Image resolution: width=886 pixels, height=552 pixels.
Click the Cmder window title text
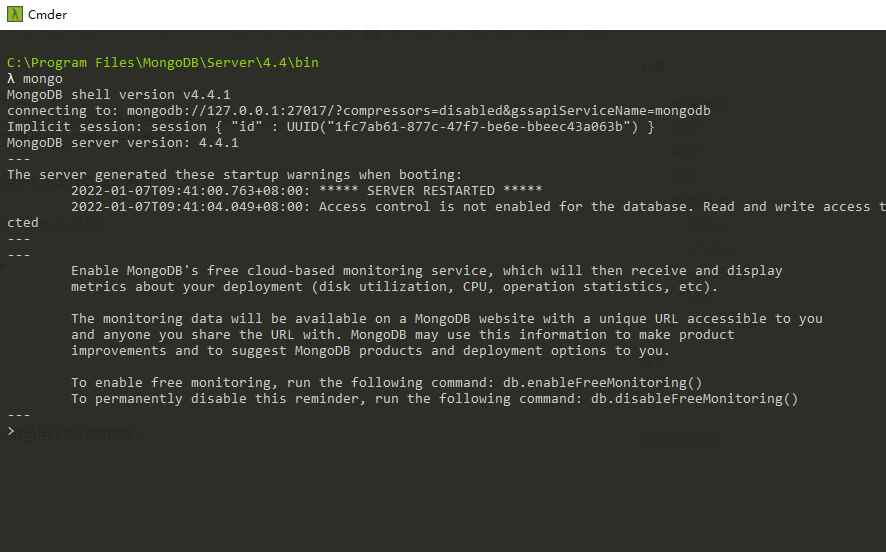(47, 15)
